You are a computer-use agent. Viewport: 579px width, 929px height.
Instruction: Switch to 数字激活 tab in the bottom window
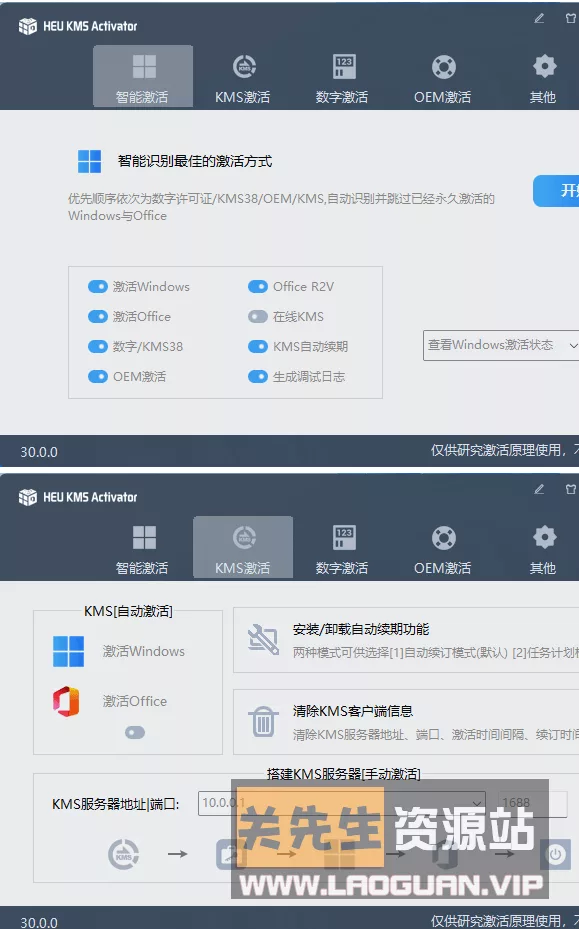343,547
